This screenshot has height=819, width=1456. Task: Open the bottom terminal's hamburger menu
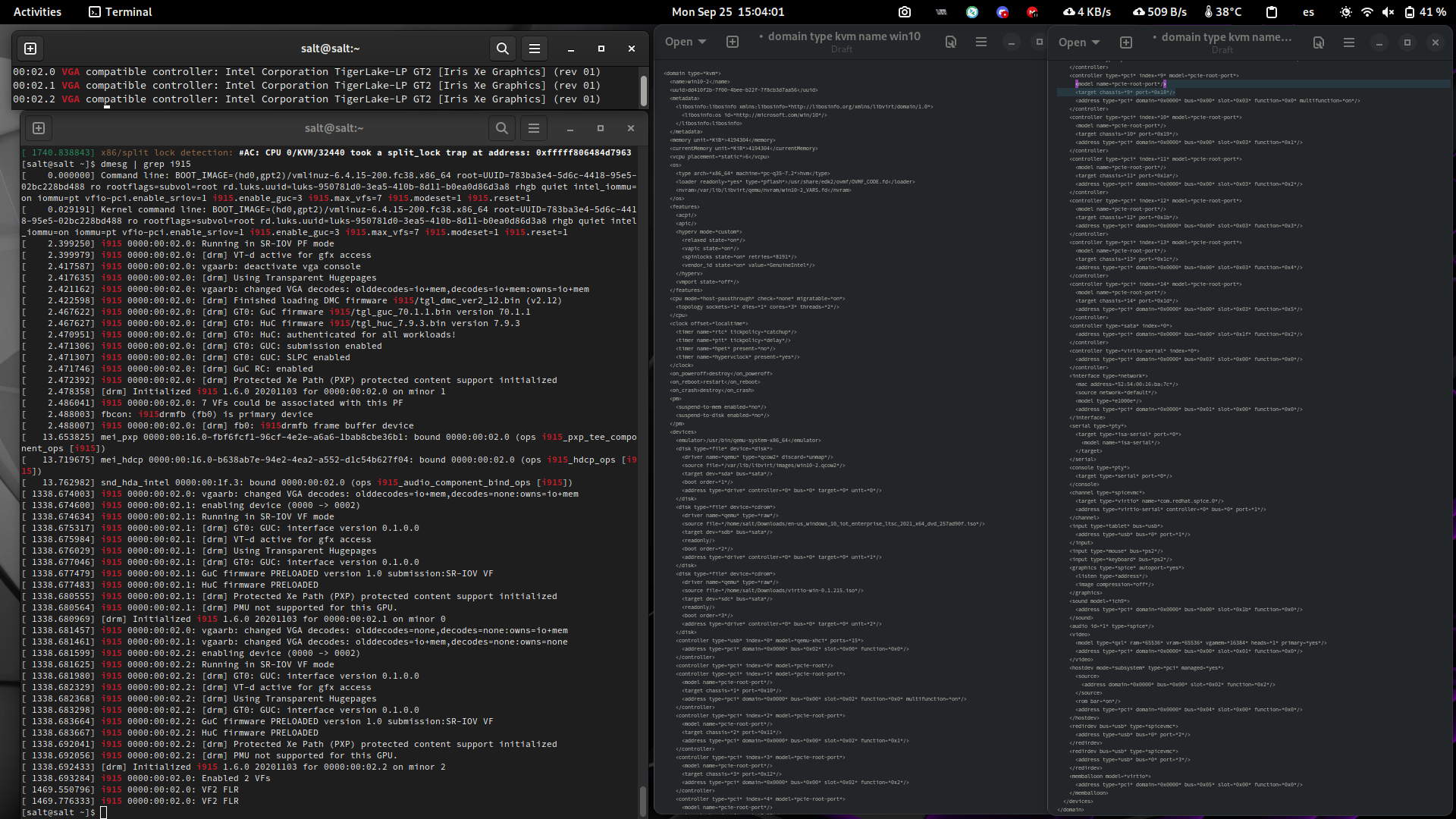click(x=534, y=128)
